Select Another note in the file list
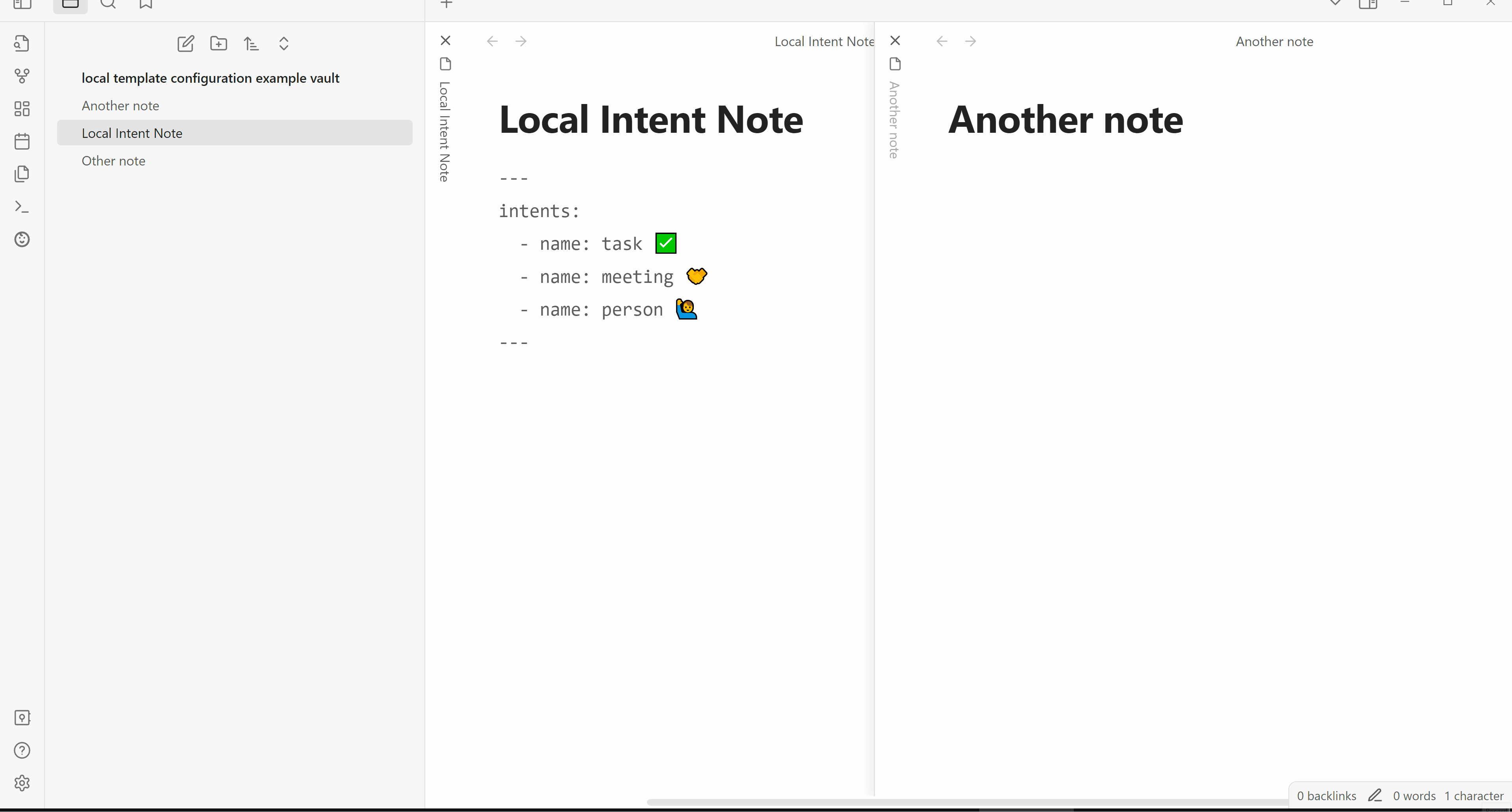 (x=120, y=106)
